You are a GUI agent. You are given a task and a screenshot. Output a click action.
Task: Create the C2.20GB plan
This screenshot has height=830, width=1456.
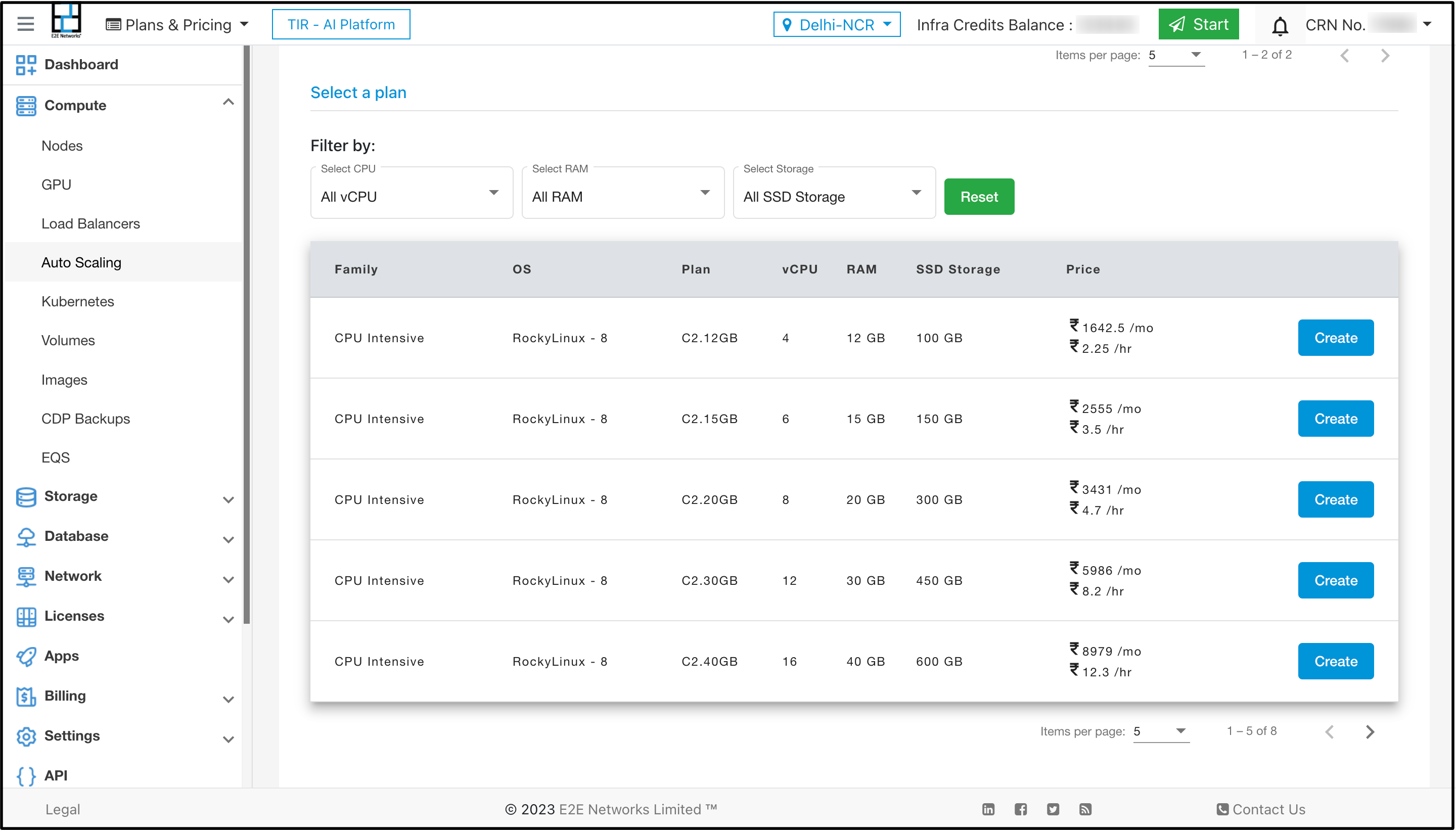tap(1335, 499)
